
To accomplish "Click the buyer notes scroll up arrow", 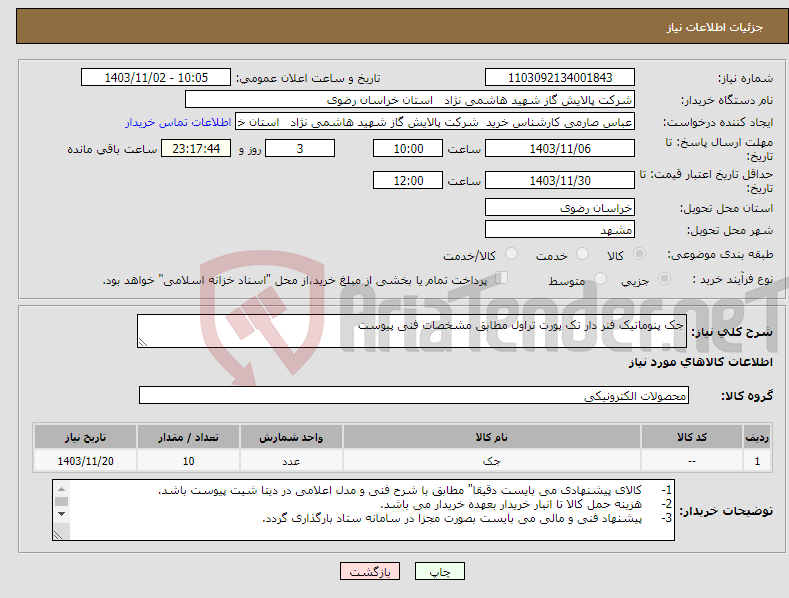I will 61,489.
